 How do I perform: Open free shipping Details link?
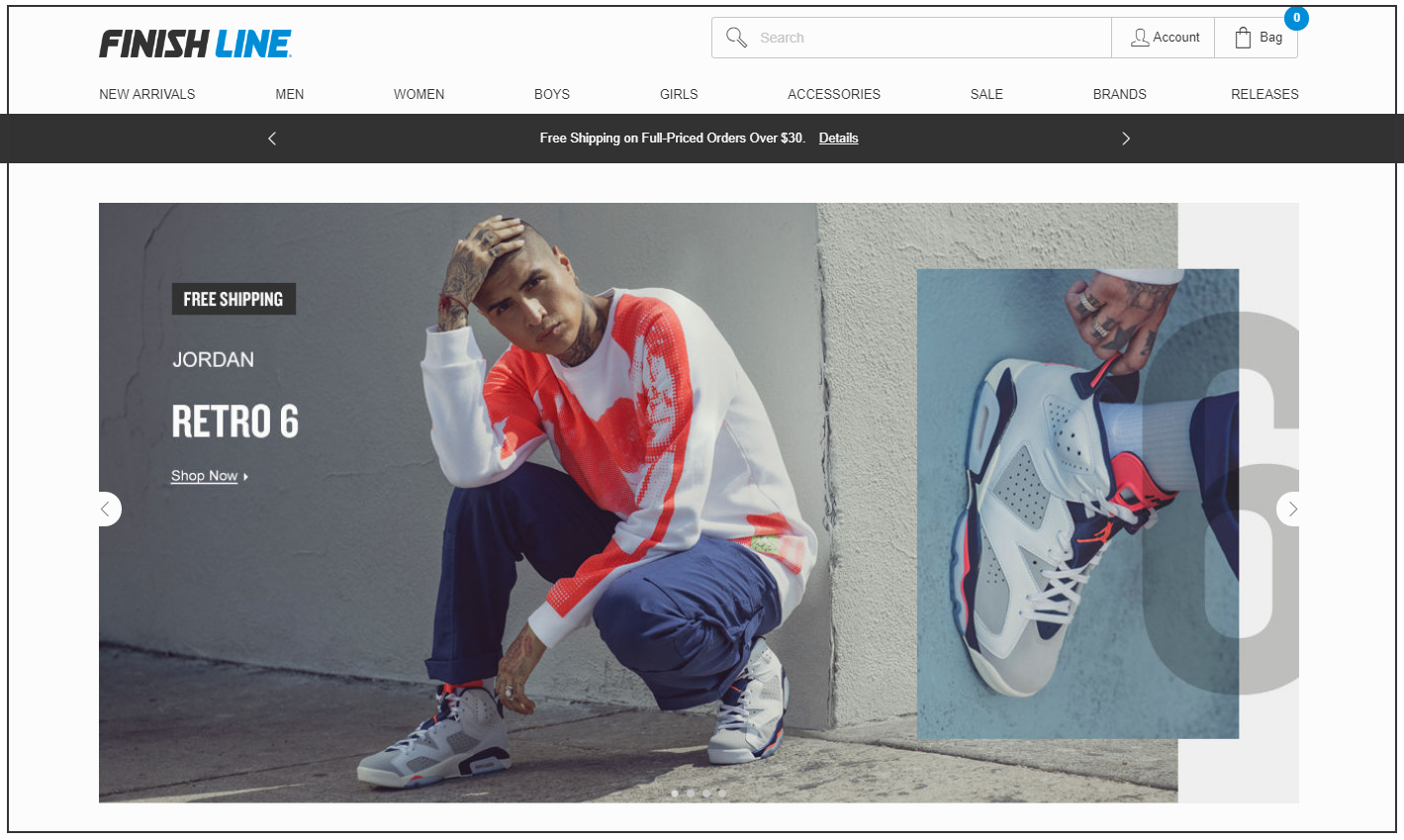(838, 139)
